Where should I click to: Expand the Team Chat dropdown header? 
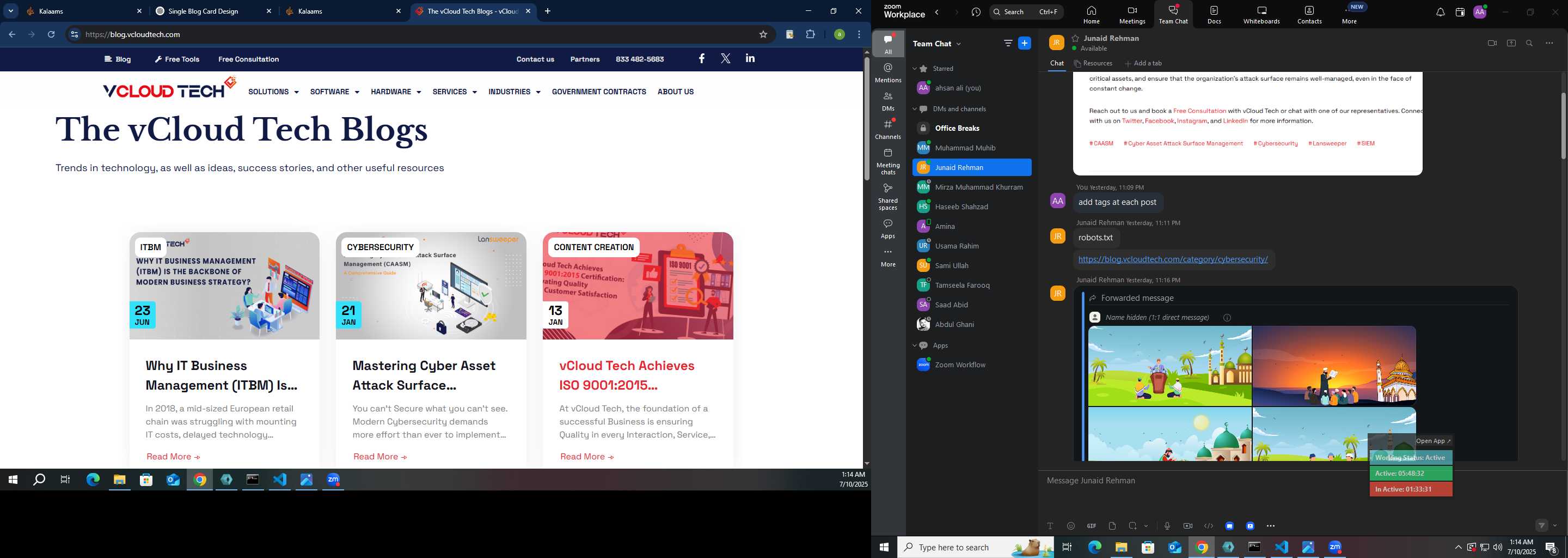937,44
